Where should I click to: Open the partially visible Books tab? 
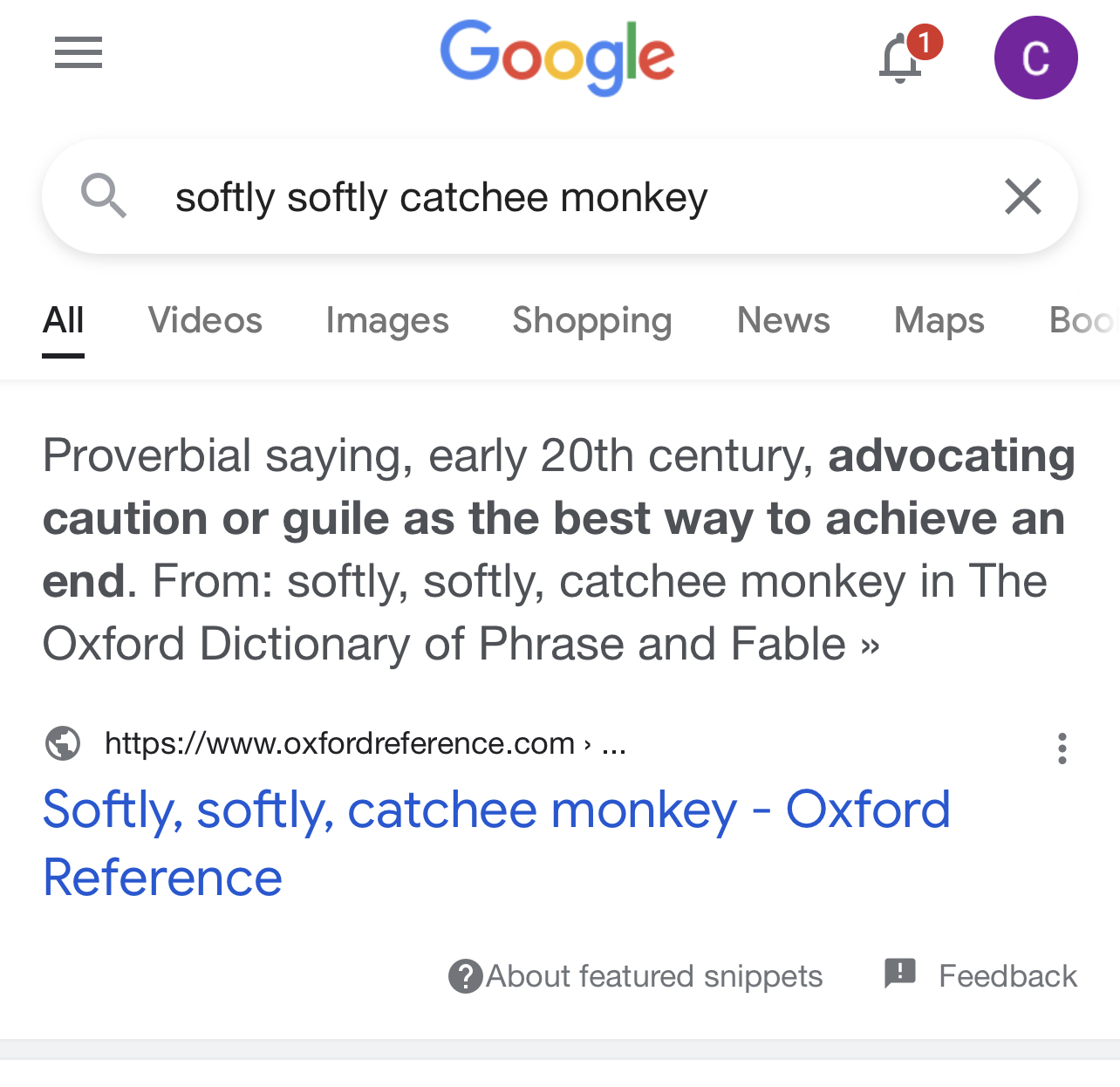pos(1082,321)
